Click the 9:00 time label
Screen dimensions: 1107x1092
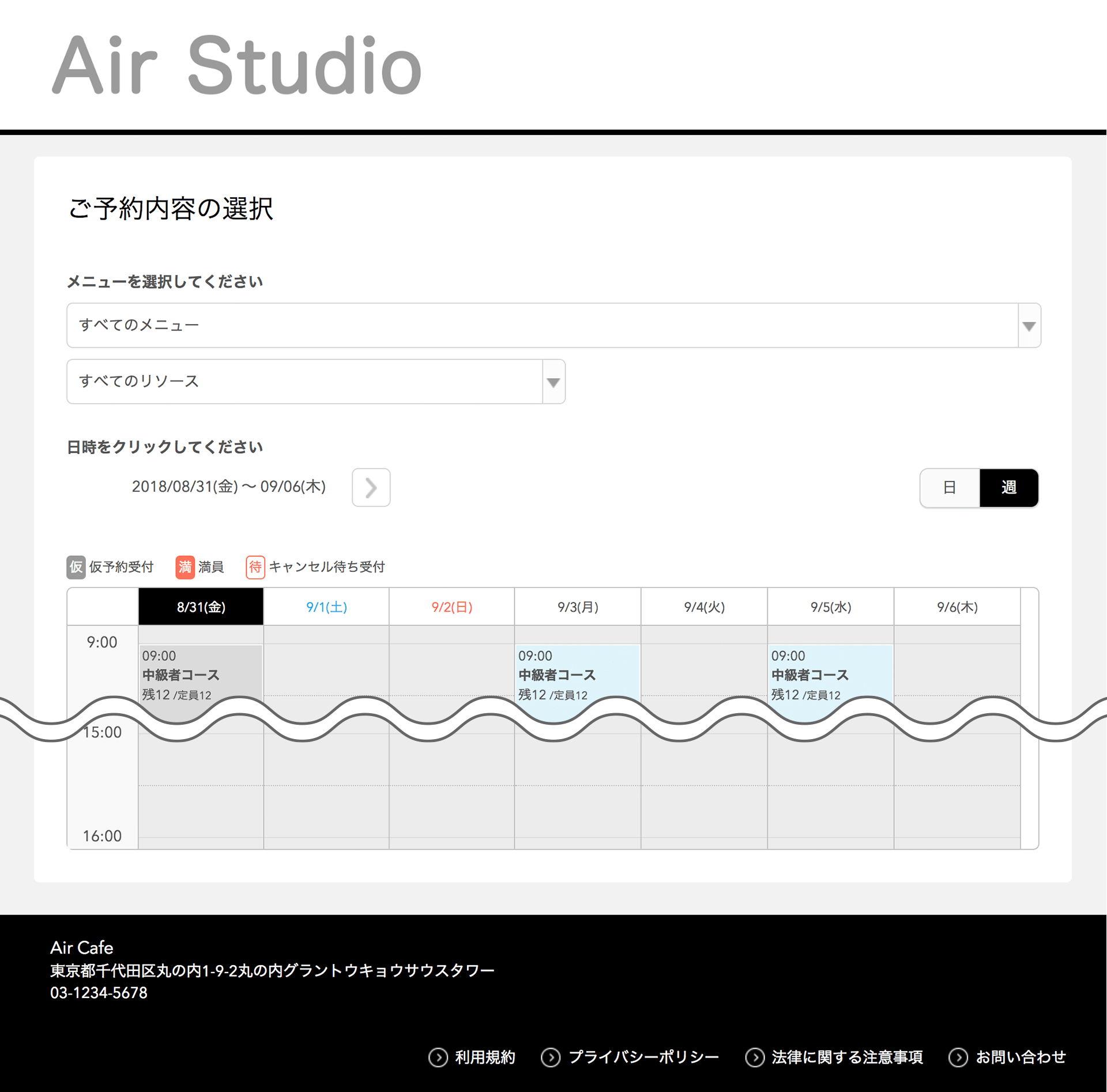point(102,642)
